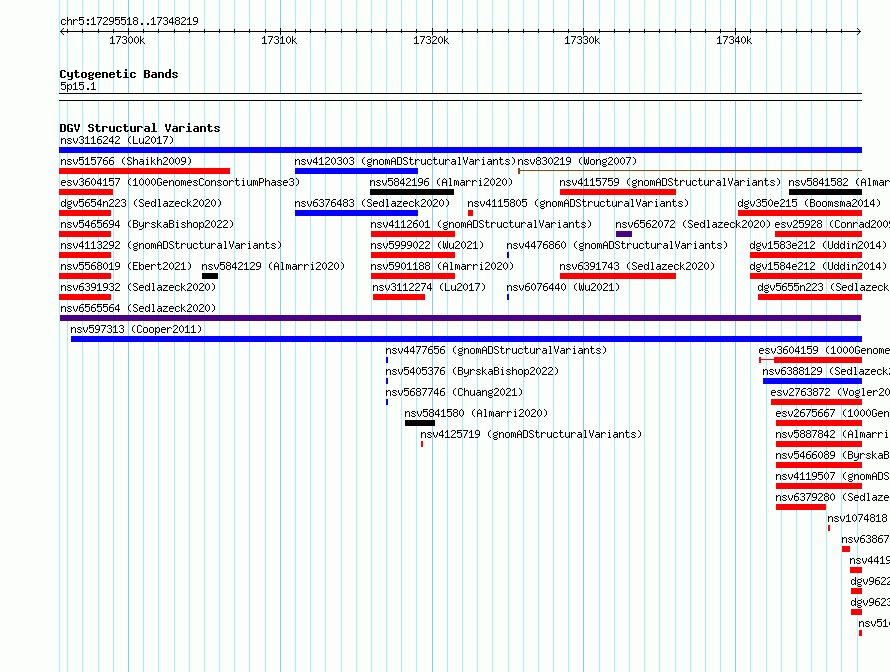Open nsv6391932 (Sedlazeck2020) label

click(138, 287)
